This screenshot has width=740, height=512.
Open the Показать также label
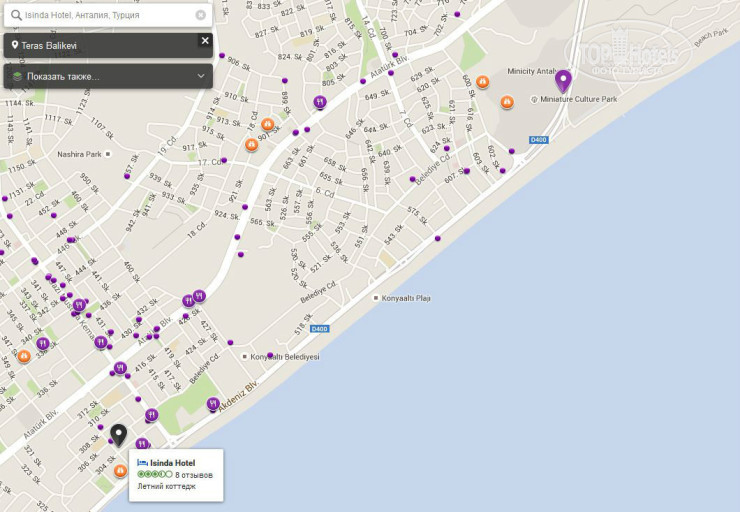coord(63,76)
